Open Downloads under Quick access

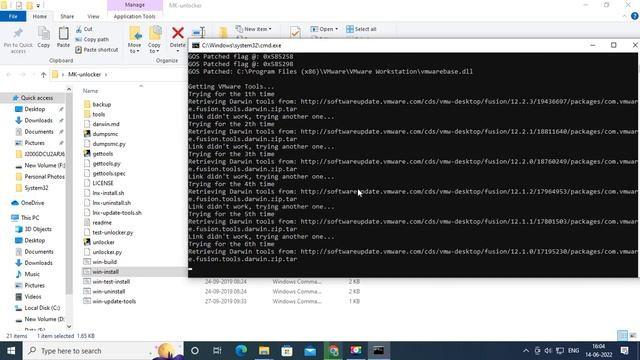click(x=38, y=120)
